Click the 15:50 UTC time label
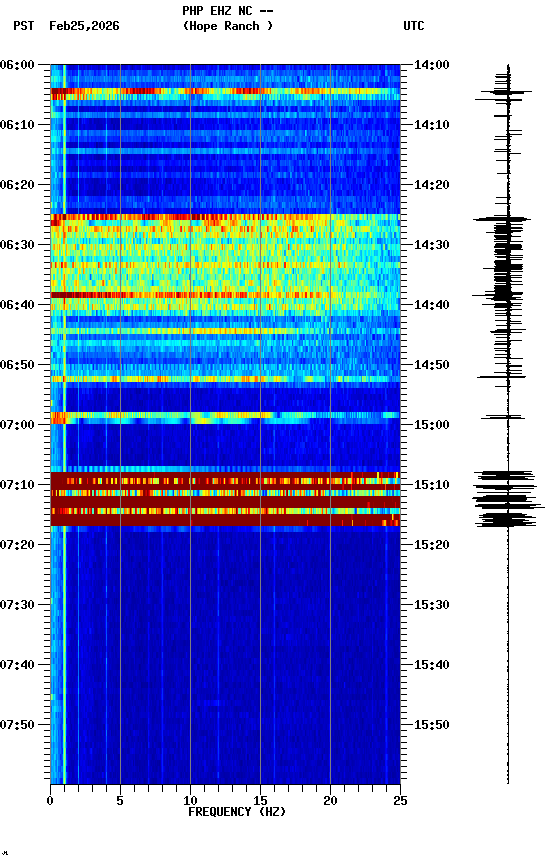Viewport: 552px width, 864px height. (432, 725)
